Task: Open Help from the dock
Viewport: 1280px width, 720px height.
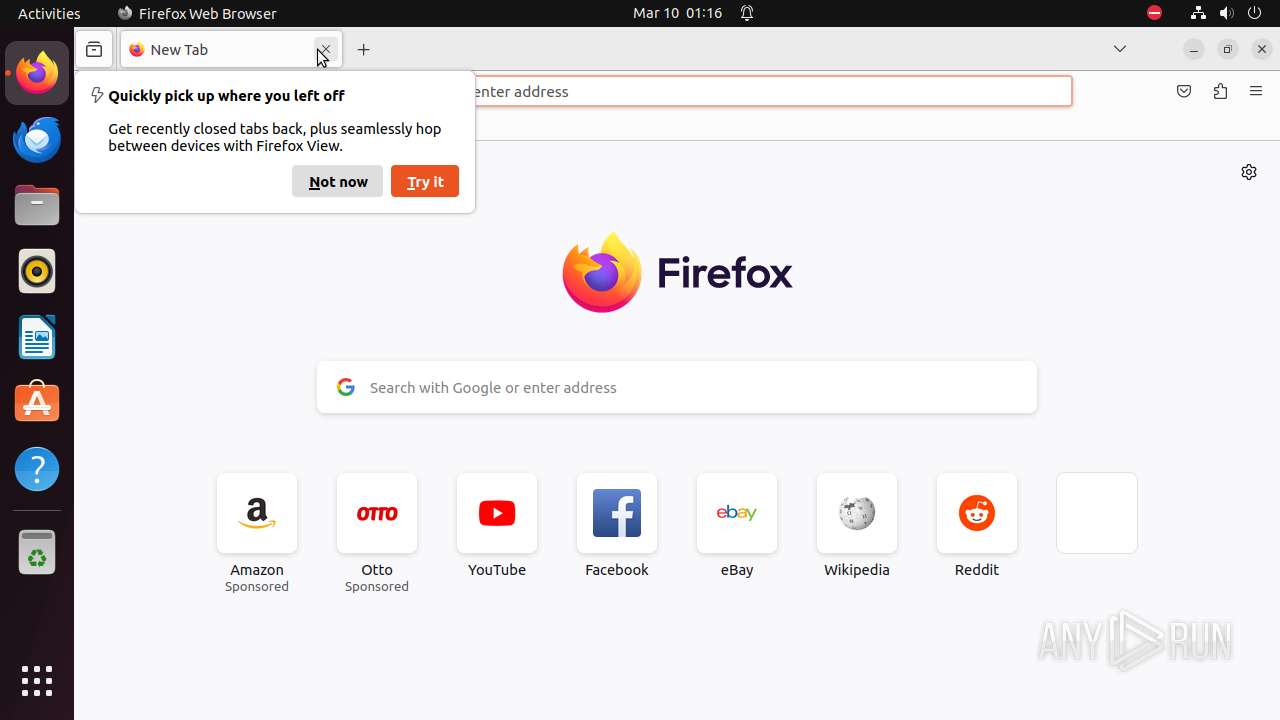Action: 37,469
